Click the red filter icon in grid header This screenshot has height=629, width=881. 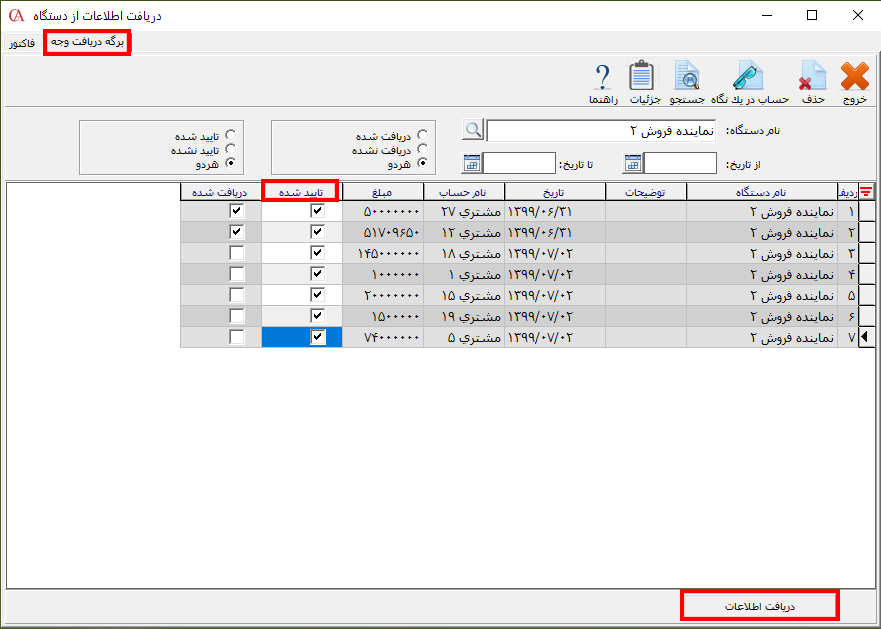pyautogui.click(x=866, y=191)
